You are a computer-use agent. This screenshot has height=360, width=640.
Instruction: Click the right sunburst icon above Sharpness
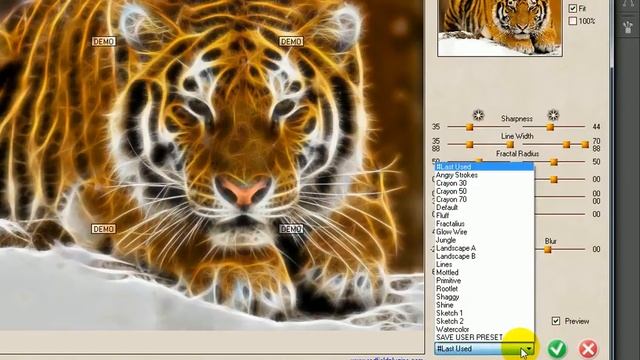(553, 115)
